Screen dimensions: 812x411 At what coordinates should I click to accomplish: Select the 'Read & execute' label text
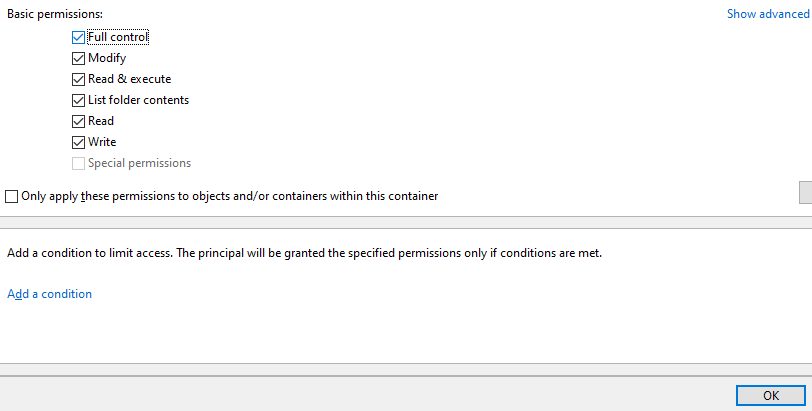[129, 79]
